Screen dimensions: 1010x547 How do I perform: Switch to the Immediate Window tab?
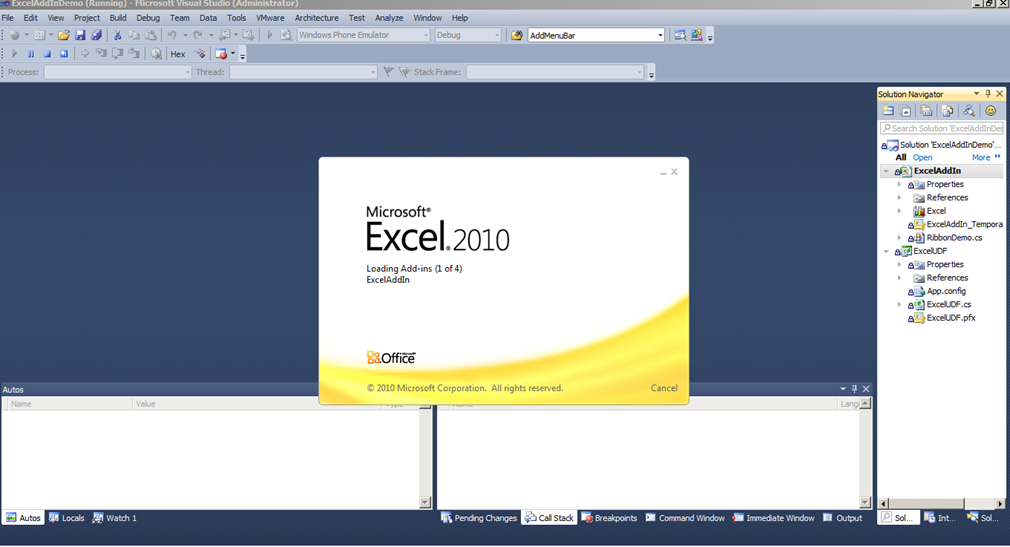774,518
